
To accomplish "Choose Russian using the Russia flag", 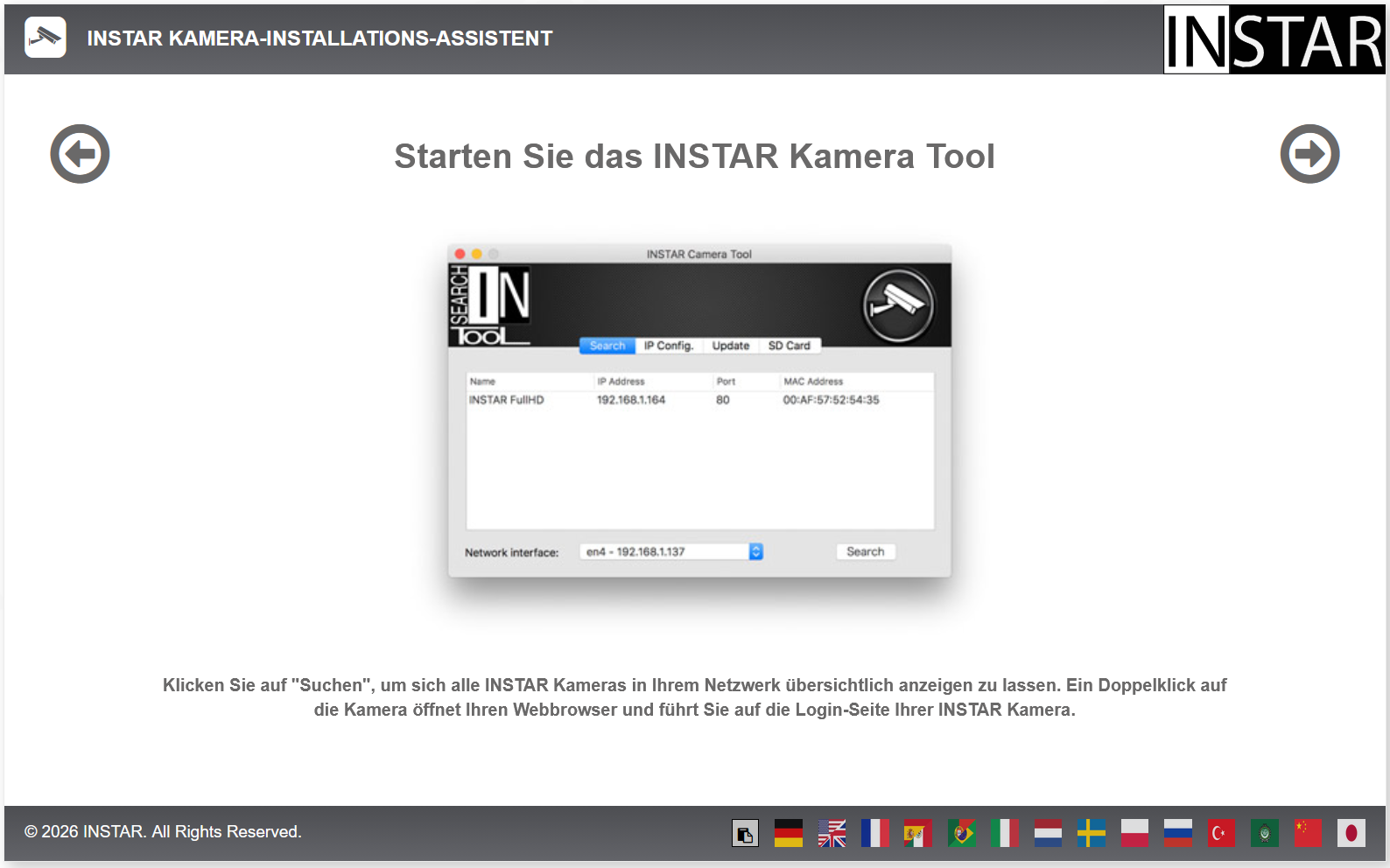I will (x=1178, y=833).
